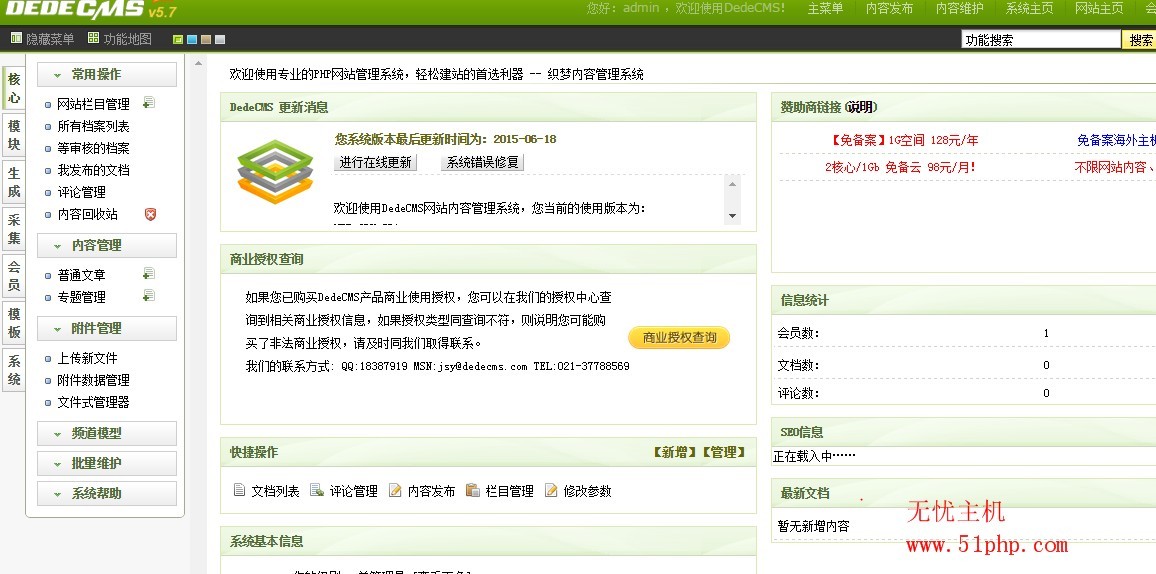Open 主菜单 in the top navigation

825,9
